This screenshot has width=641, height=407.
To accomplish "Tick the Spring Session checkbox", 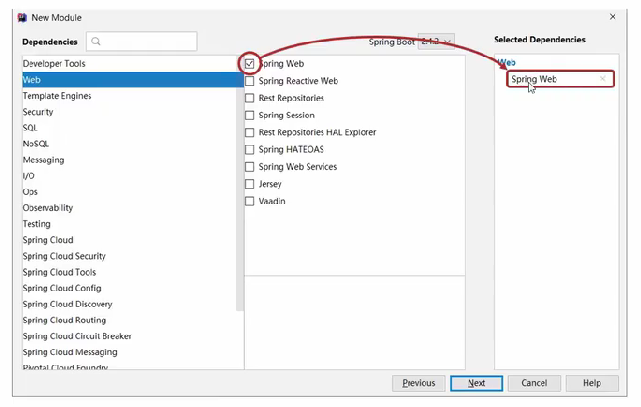I will 249,115.
